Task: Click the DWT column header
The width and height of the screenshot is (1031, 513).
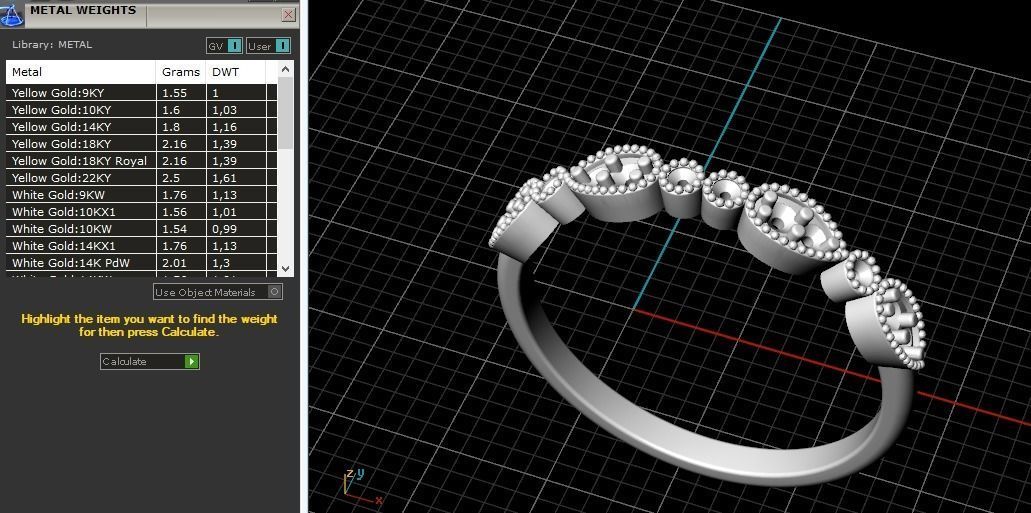Action: click(236, 72)
